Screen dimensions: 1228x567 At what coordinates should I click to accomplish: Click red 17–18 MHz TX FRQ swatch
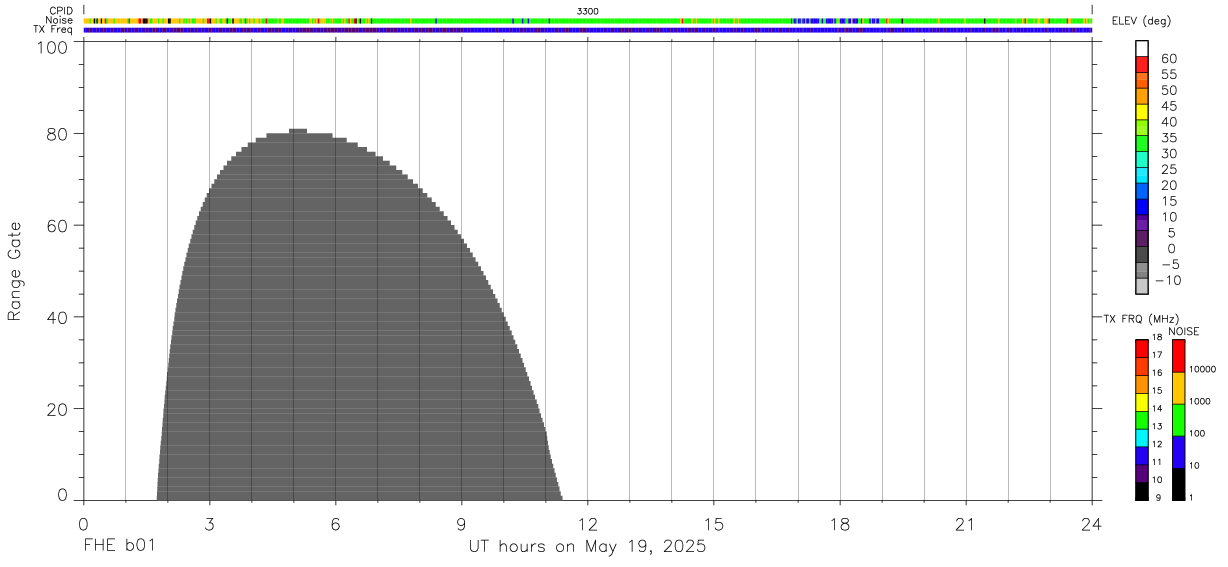click(1141, 348)
